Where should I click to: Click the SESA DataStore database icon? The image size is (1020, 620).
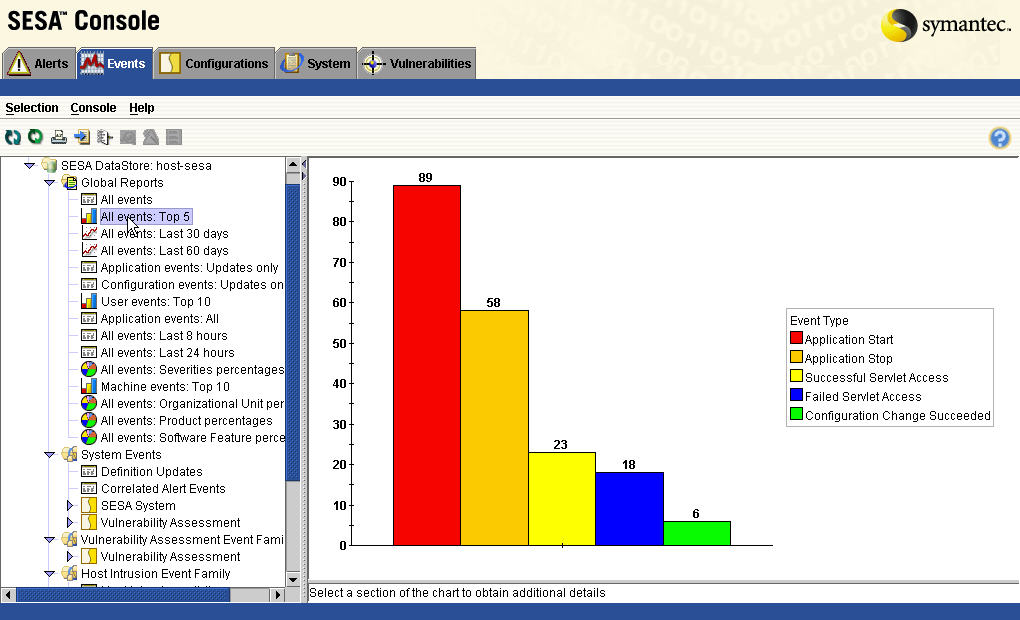point(49,165)
